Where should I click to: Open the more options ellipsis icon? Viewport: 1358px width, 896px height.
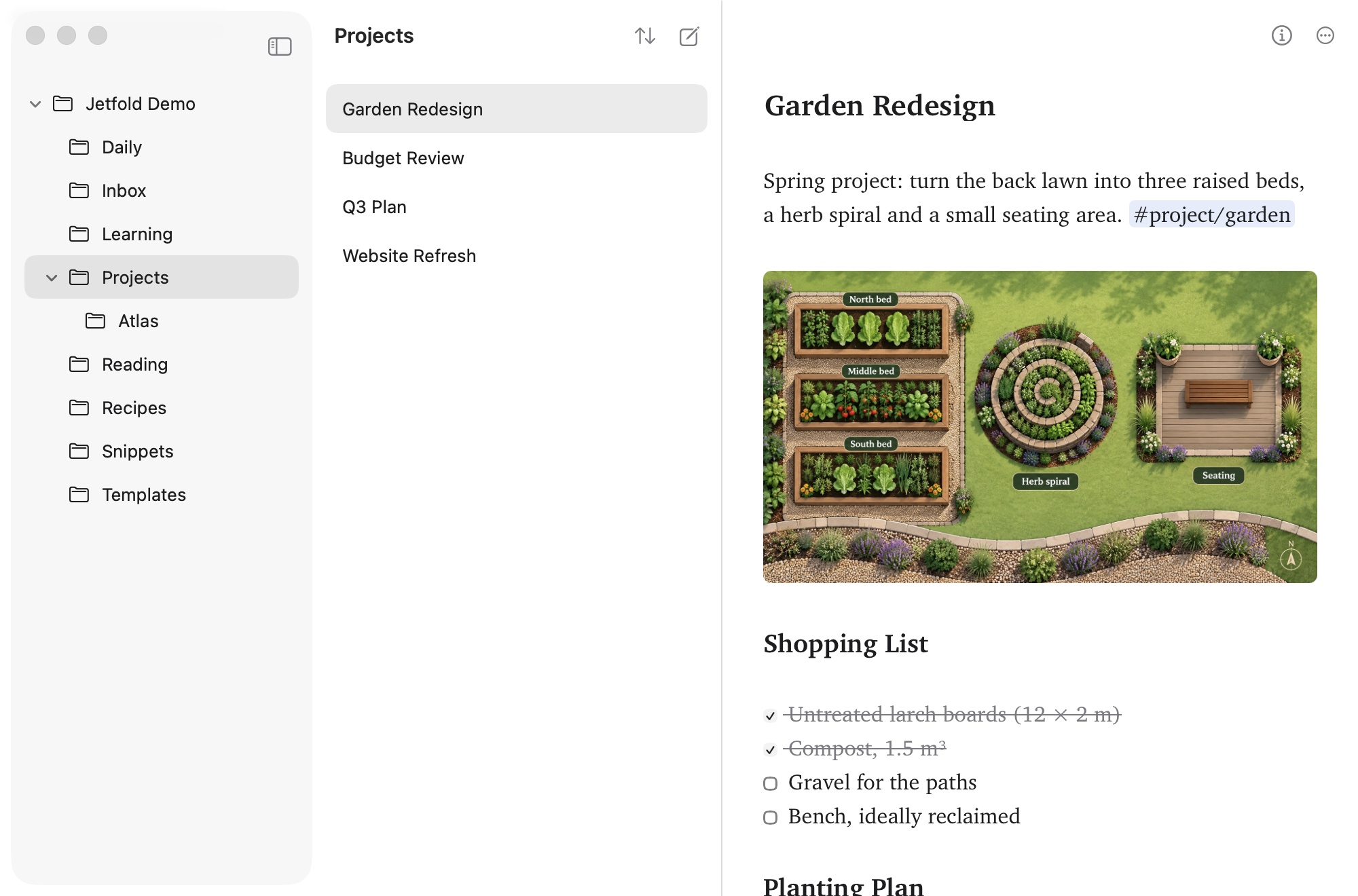1325,35
